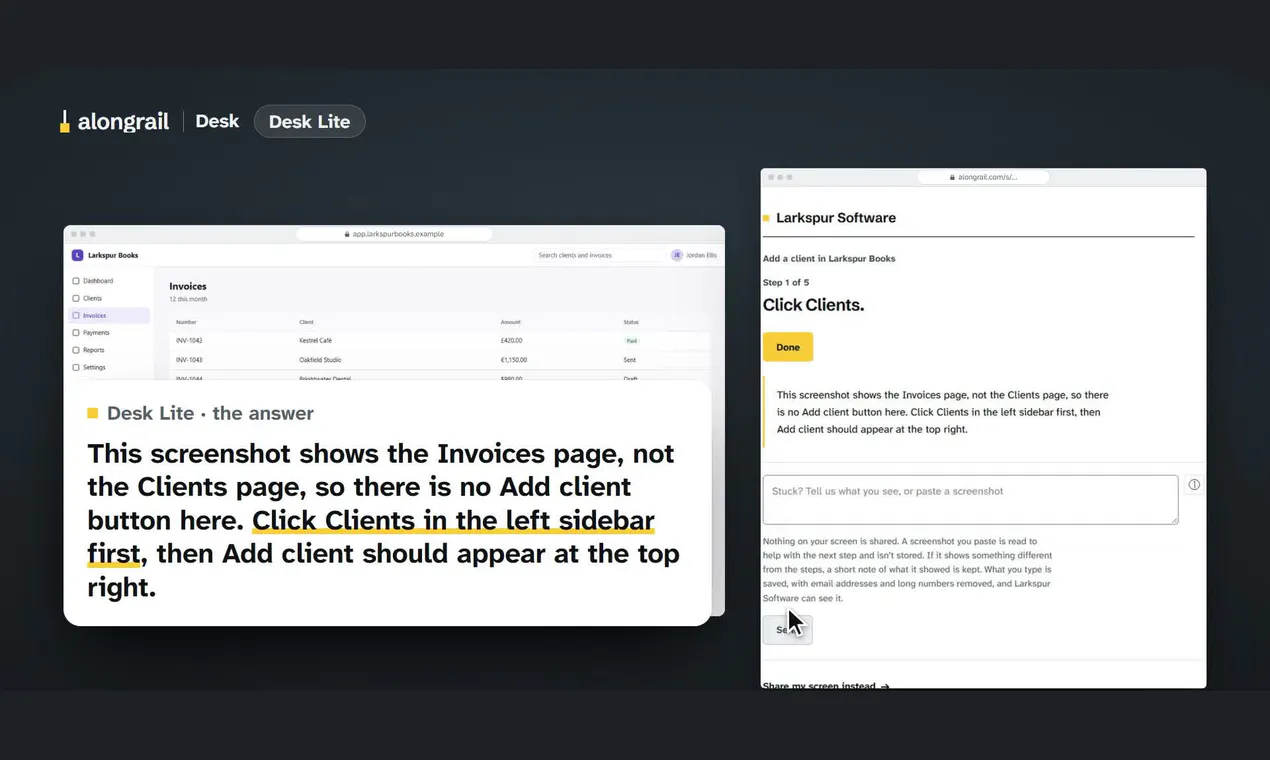Click the Larkspur Software heading
Viewport: 1270px width, 760px height.
(x=836, y=218)
